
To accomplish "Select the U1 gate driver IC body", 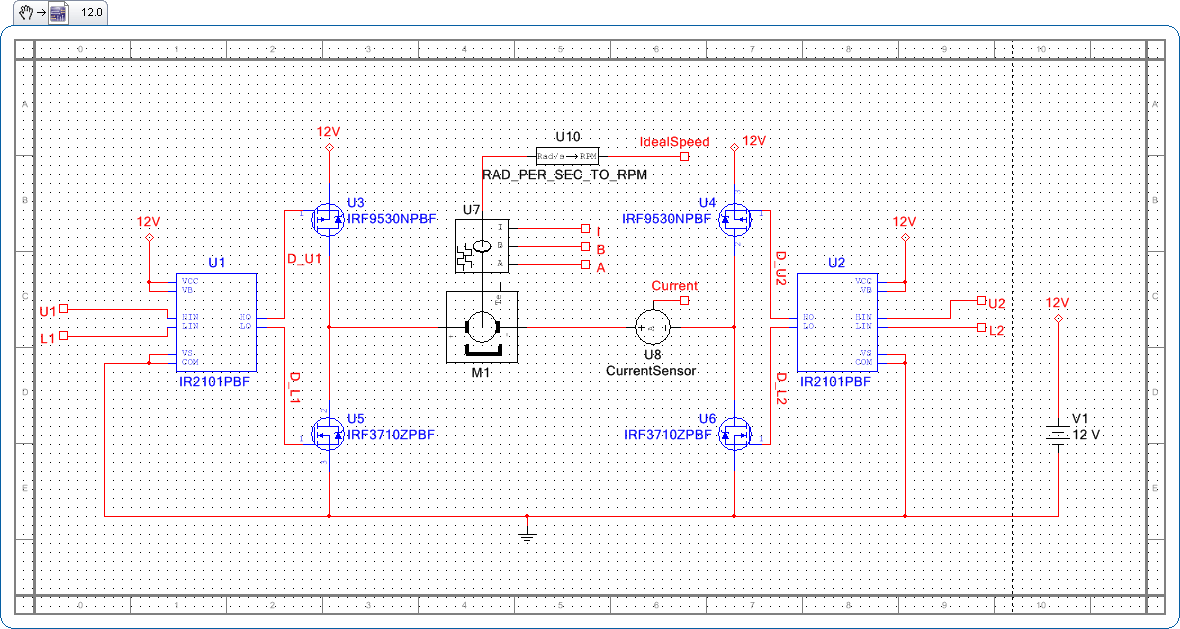I will coord(217,324).
